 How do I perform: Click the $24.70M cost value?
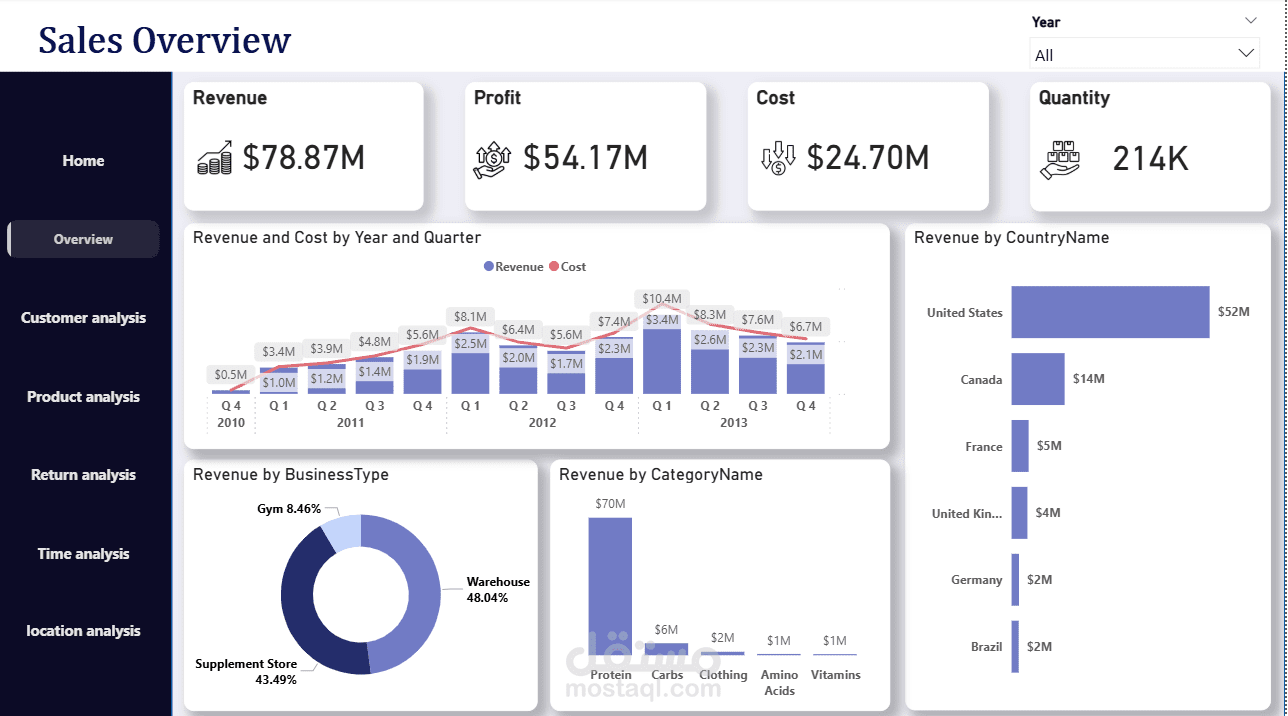[x=868, y=158]
